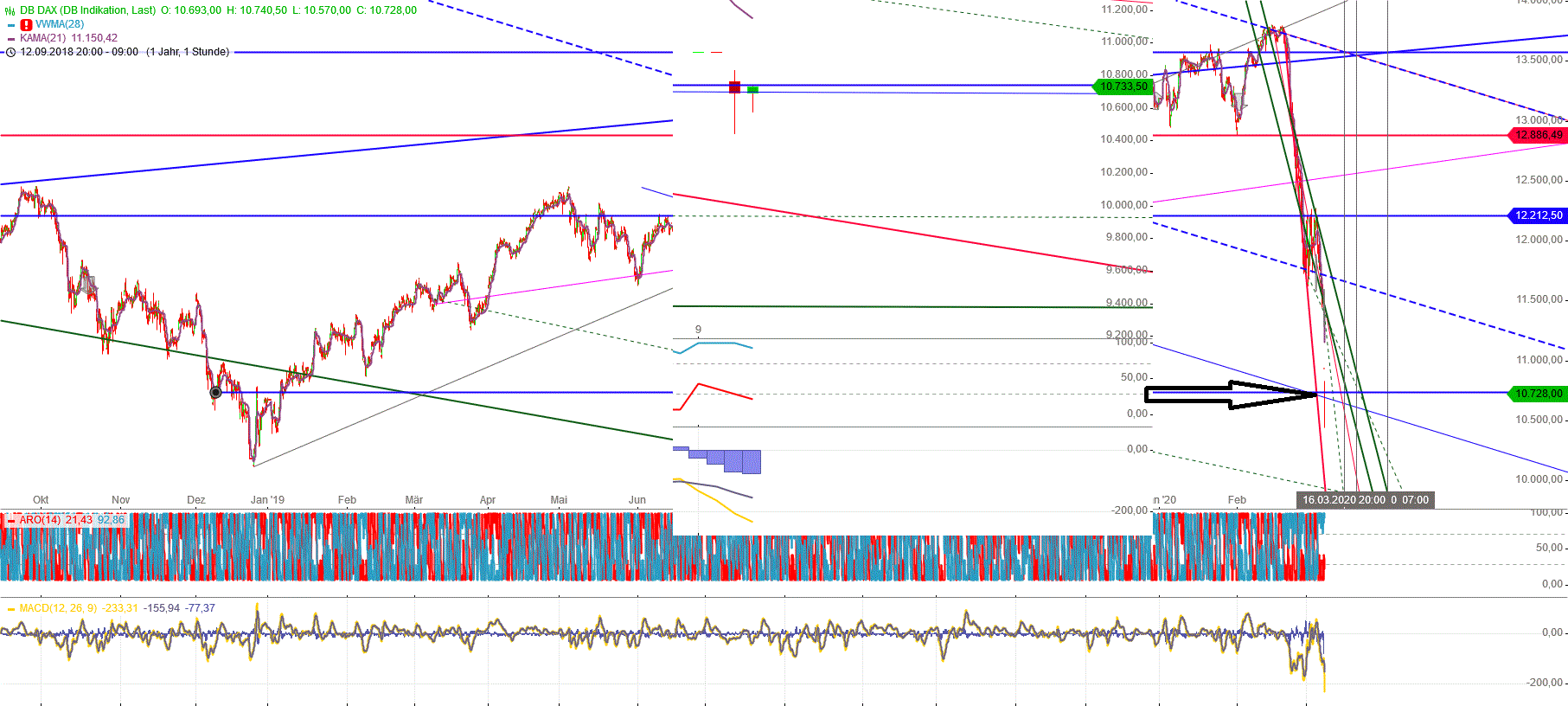Screen dimensions: 1568x706
Task: Click the blue VWMA line color dash
Action: coord(11,25)
